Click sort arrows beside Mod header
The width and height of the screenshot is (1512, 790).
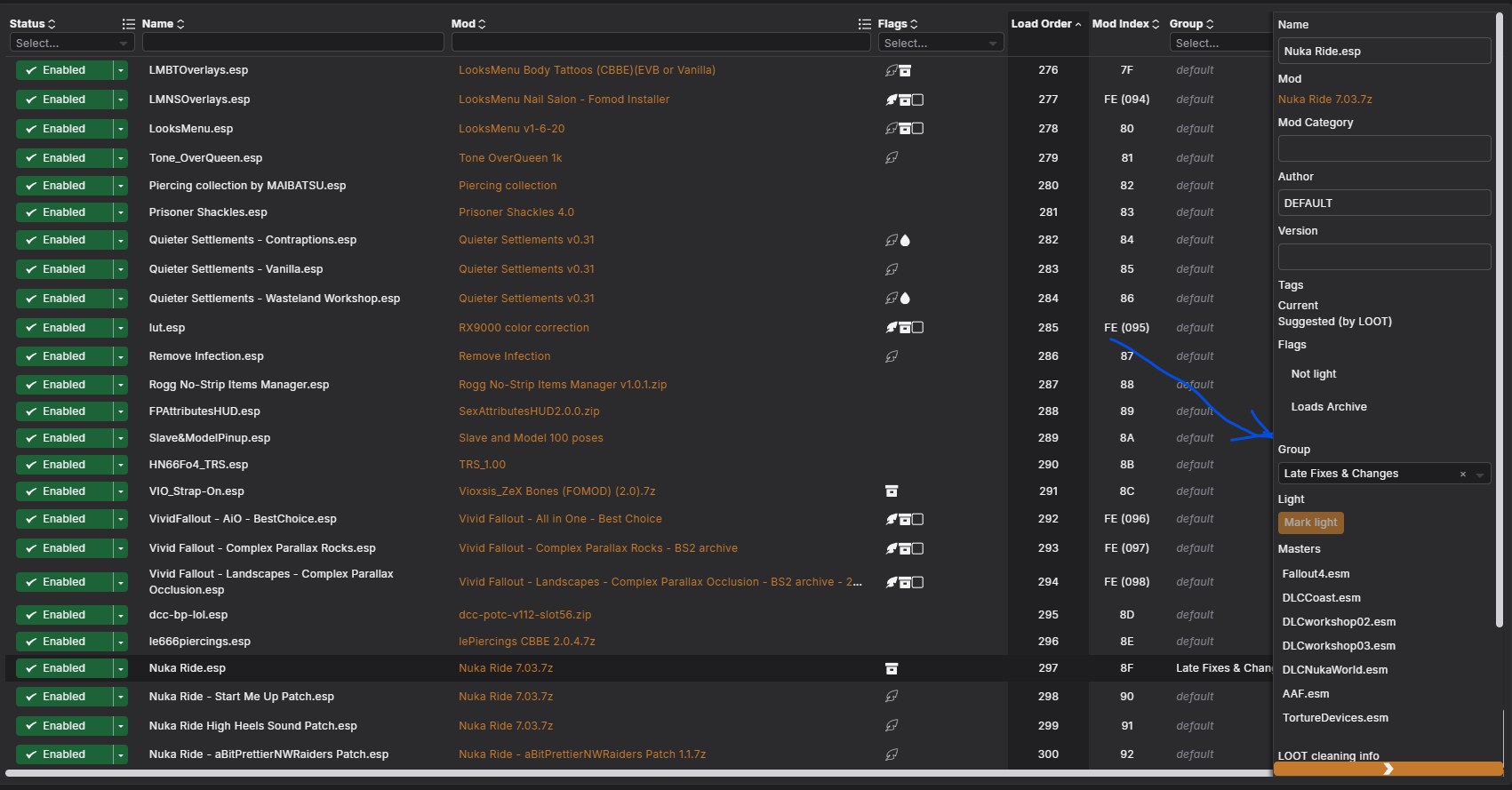pos(483,24)
